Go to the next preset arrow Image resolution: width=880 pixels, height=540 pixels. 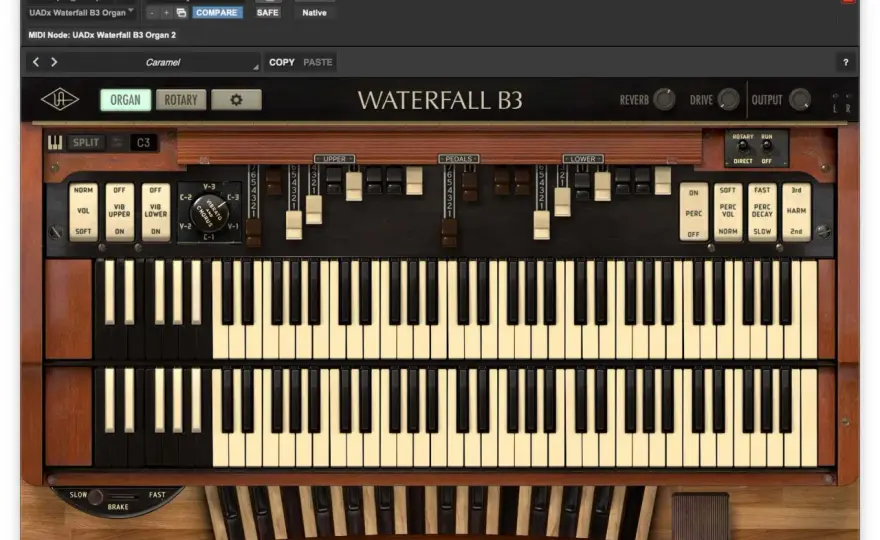coord(54,62)
